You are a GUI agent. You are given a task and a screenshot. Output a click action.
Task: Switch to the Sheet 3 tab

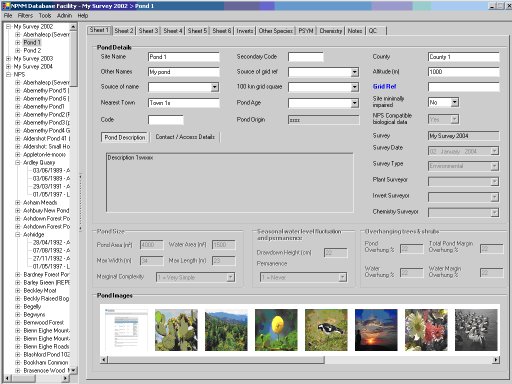pos(148,31)
